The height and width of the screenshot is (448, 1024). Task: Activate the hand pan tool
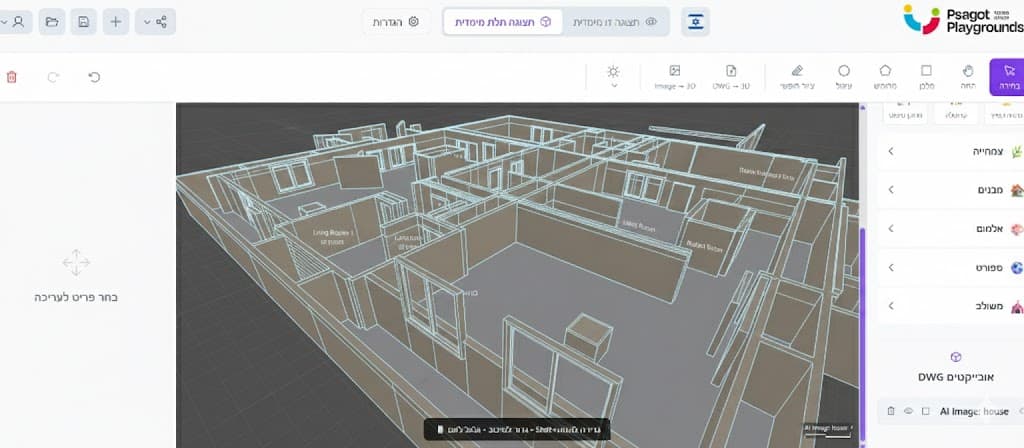coord(968,77)
